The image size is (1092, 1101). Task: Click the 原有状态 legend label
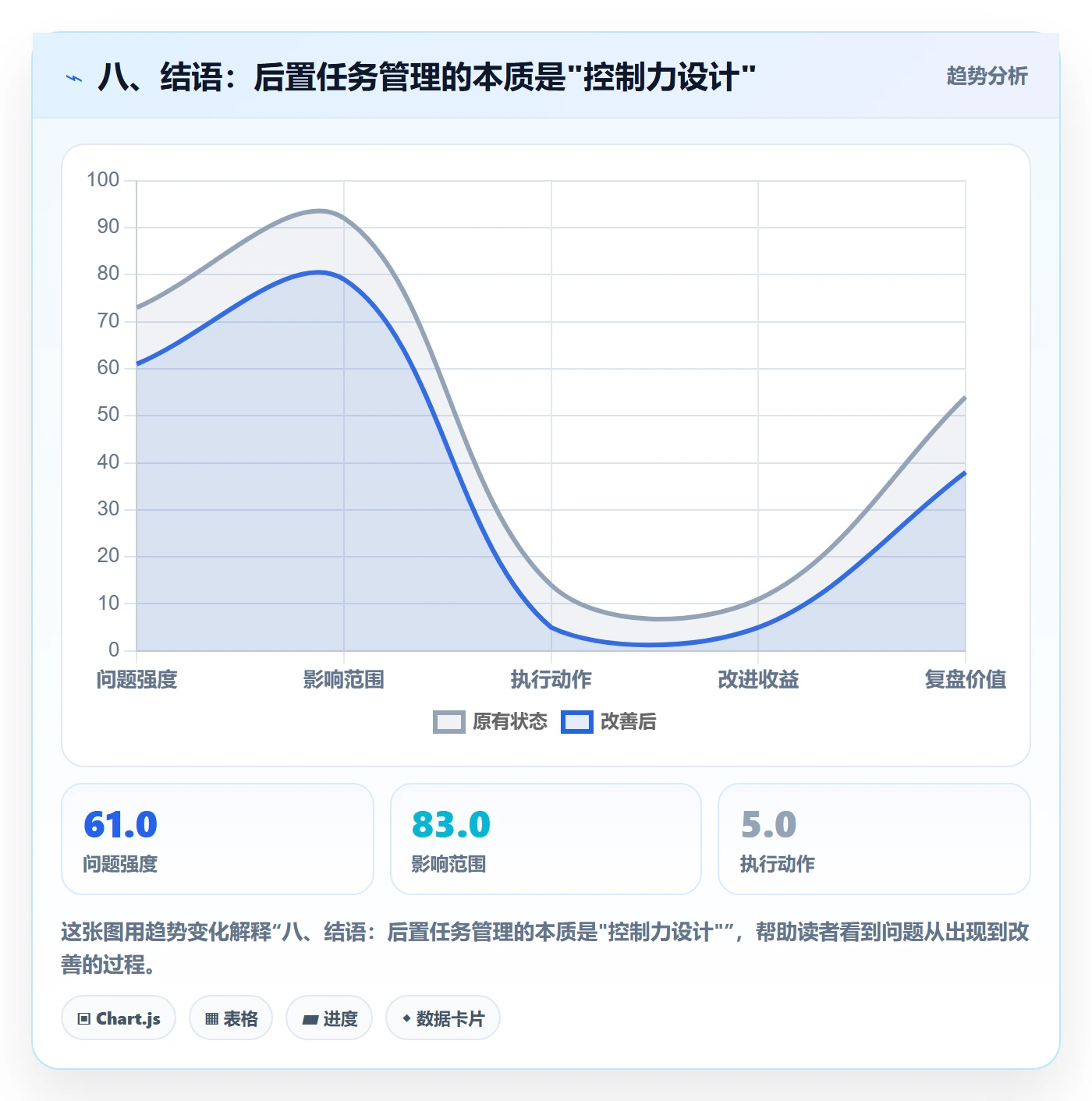(x=510, y=722)
